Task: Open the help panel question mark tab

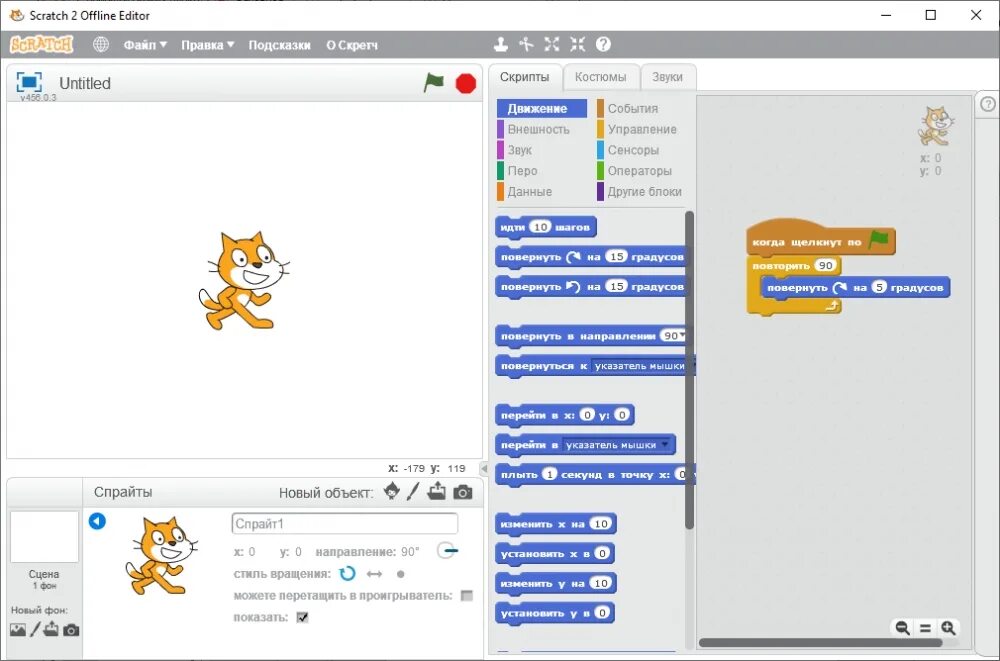Action: tap(987, 104)
